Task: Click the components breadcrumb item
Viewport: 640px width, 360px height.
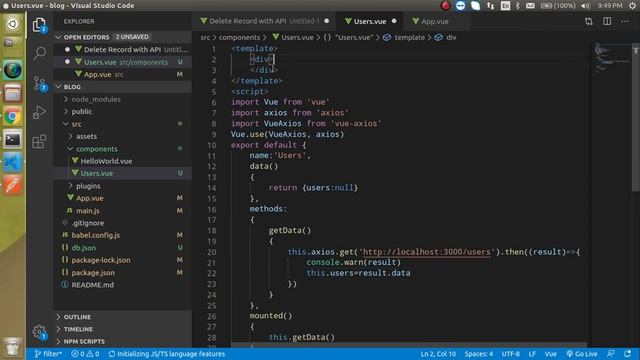Action: [239, 38]
